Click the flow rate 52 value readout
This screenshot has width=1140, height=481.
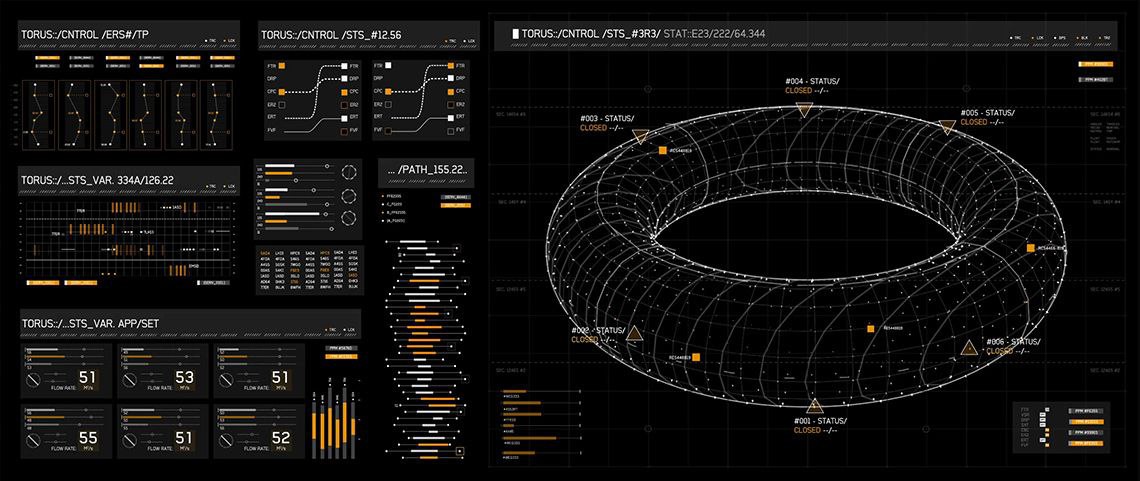pos(281,438)
